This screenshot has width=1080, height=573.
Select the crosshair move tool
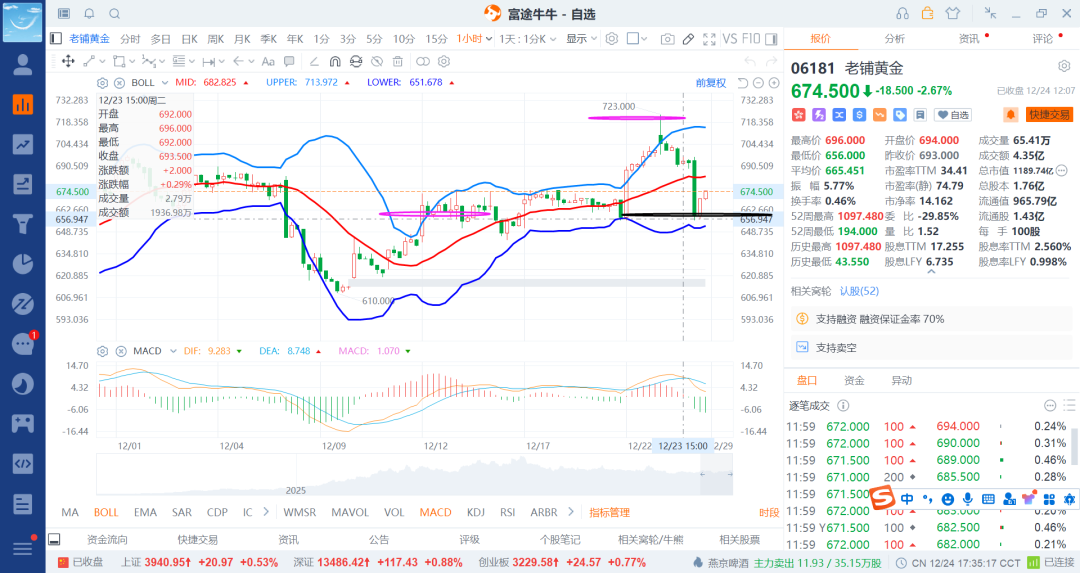pos(68,61)
